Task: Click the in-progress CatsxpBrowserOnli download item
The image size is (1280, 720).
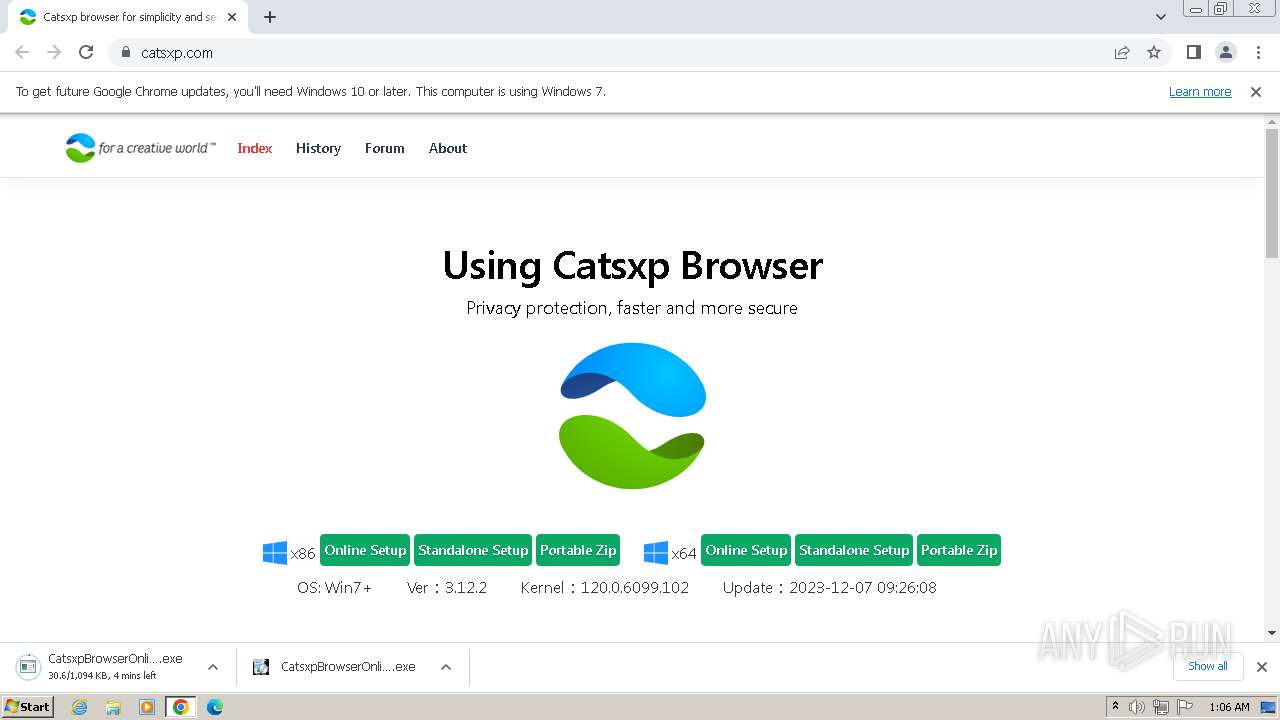Action: 100,666
